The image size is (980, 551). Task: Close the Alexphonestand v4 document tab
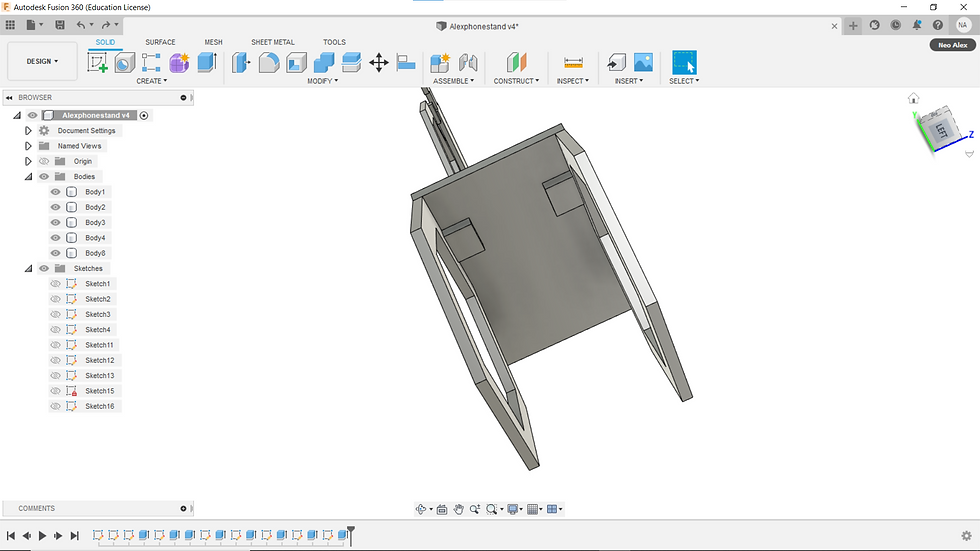tap(834, 26)
